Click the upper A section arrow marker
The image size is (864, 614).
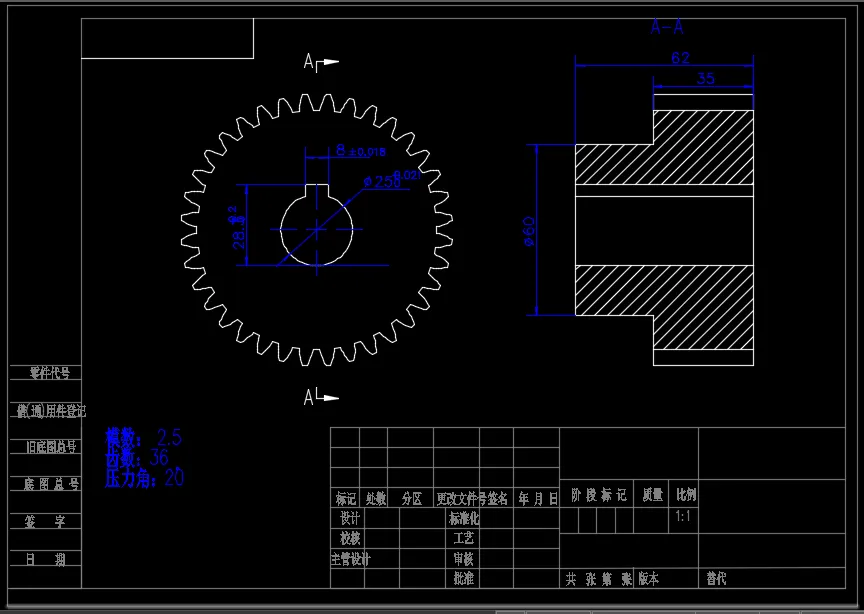pyautogui.click(x=321, y=62)
